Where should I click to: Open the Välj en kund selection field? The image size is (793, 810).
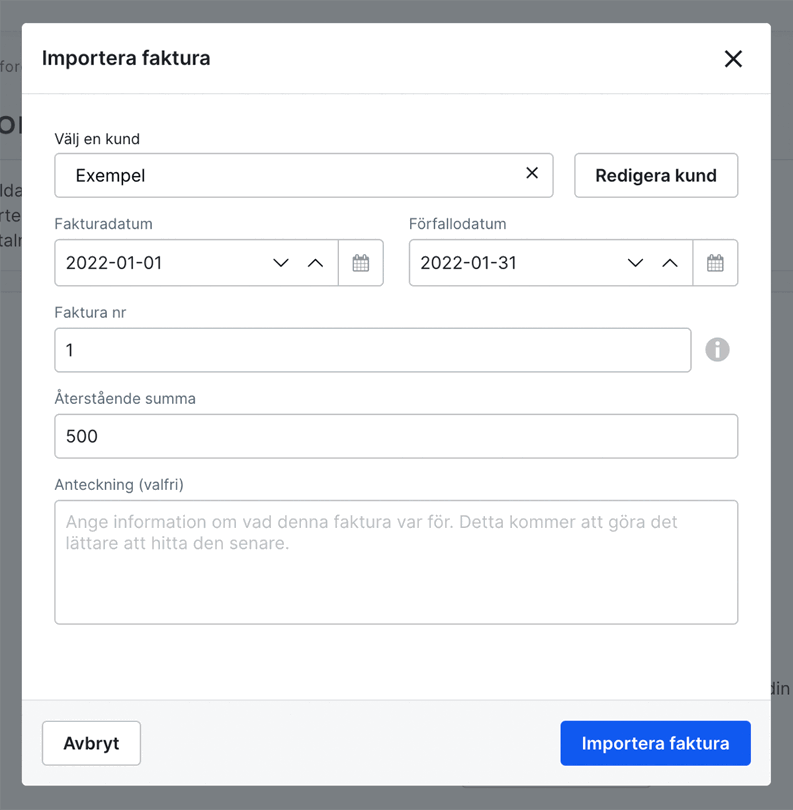point(250,174)
